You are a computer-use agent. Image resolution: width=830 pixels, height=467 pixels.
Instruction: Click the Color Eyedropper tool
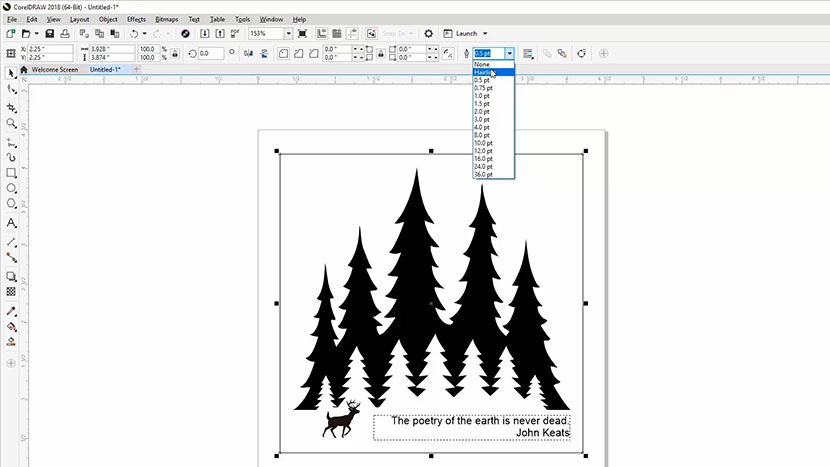pos(11,311)
